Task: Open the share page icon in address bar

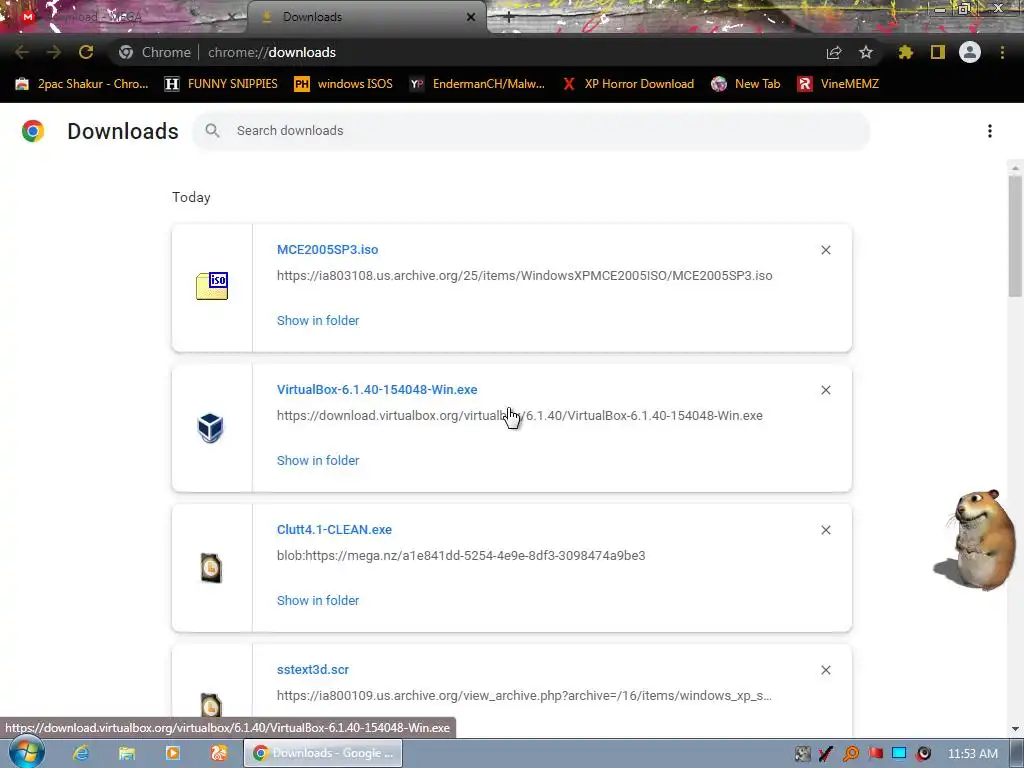Action: [x=834, y=52]
